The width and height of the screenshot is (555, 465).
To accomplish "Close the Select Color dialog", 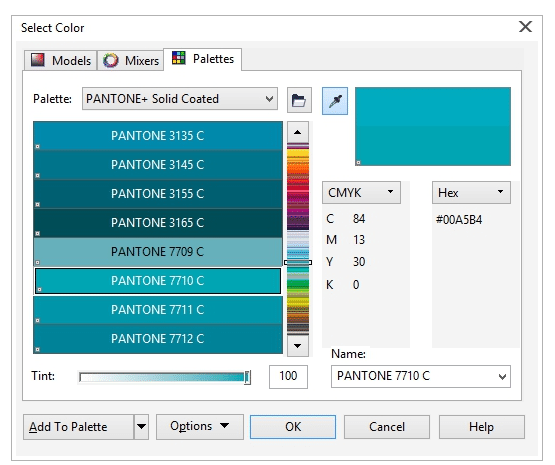I will coord(525,27).
